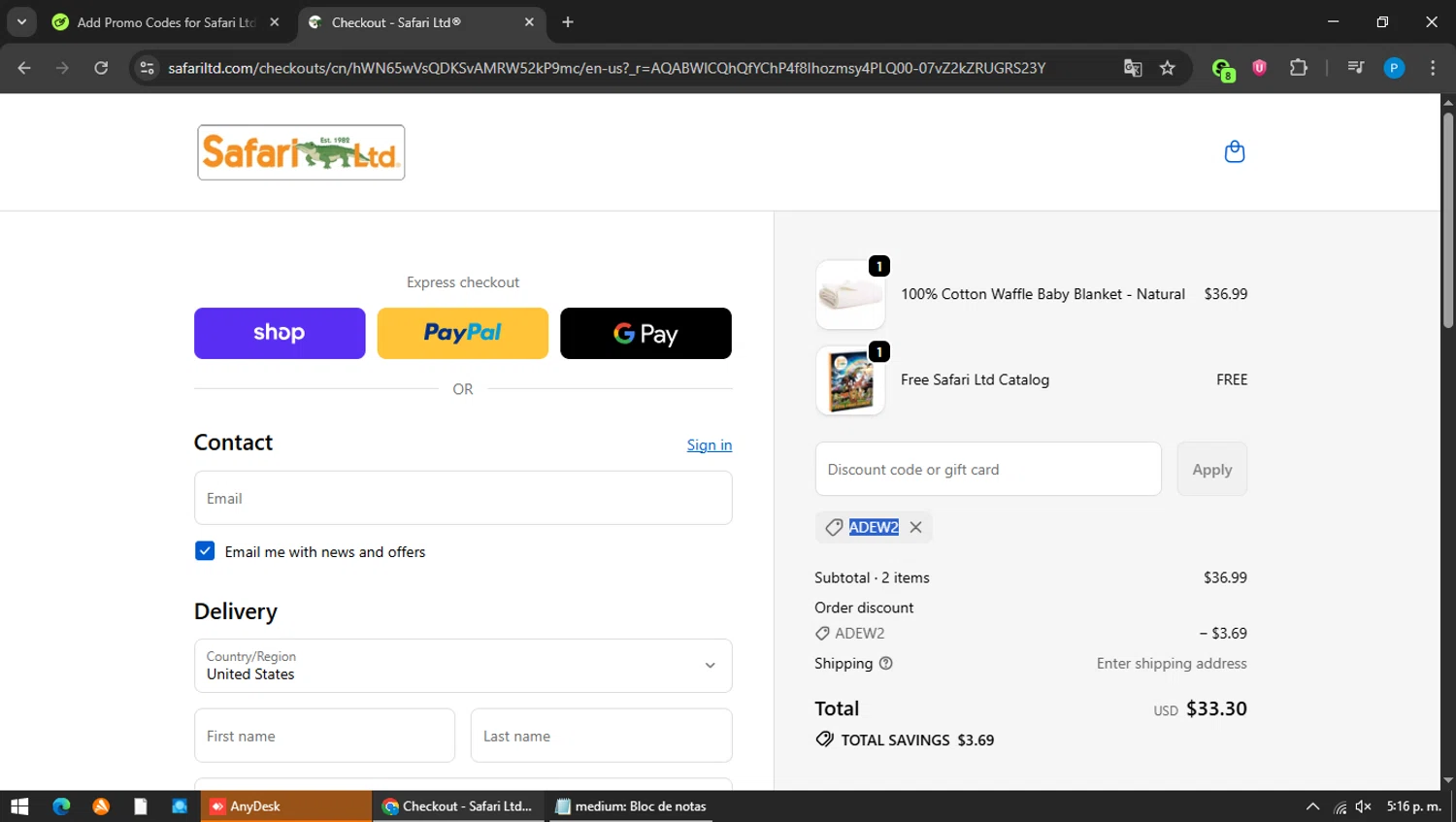1456x822 pixels.
Task: Click the highlighted ADEW2 code text
Action: (x=874, y=527)
